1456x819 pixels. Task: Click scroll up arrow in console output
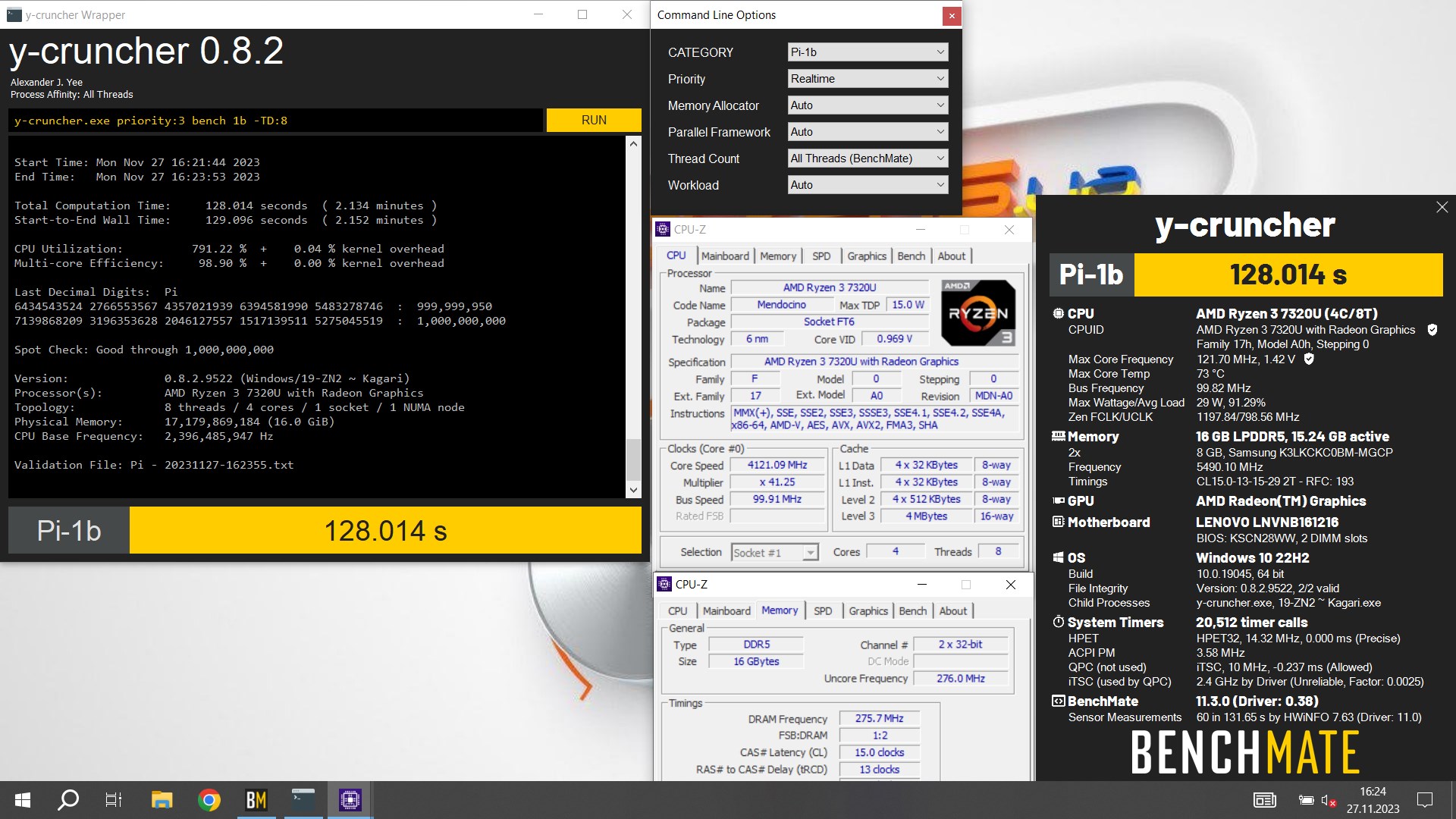click(634, 143)
